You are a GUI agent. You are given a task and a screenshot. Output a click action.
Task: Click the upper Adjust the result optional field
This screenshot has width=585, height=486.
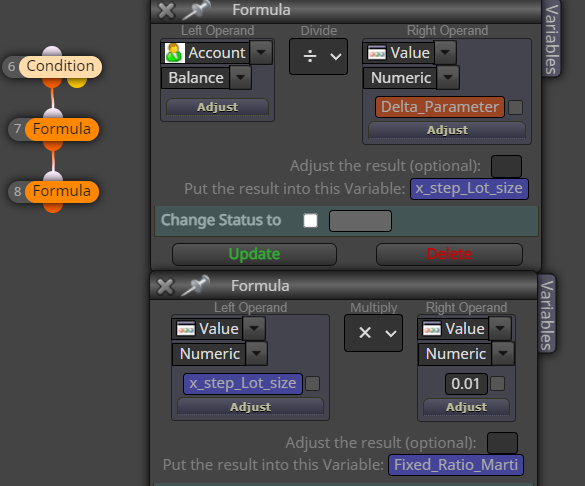tap(506, 166)
